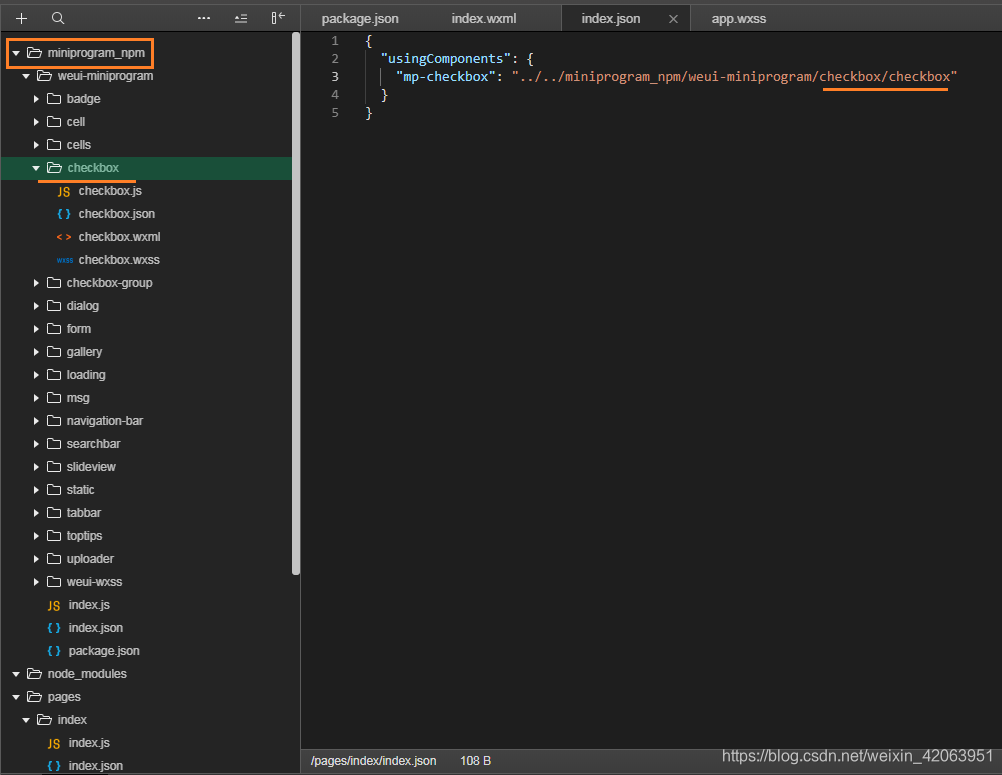Image resolution: width=1002 pixels, height=775 pixels.
Task: Select the tabbar folder
Action: 84,513
